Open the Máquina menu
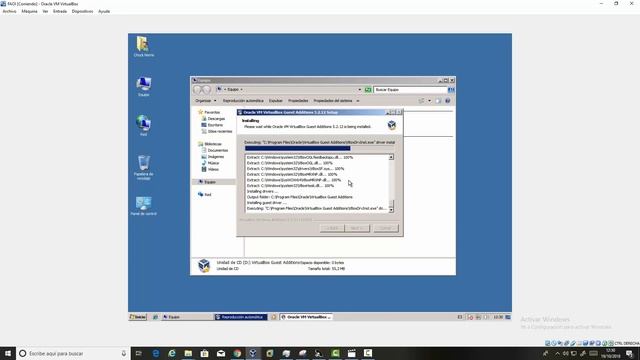The height and width of the screenshot is (360, 640). [29, 11]
